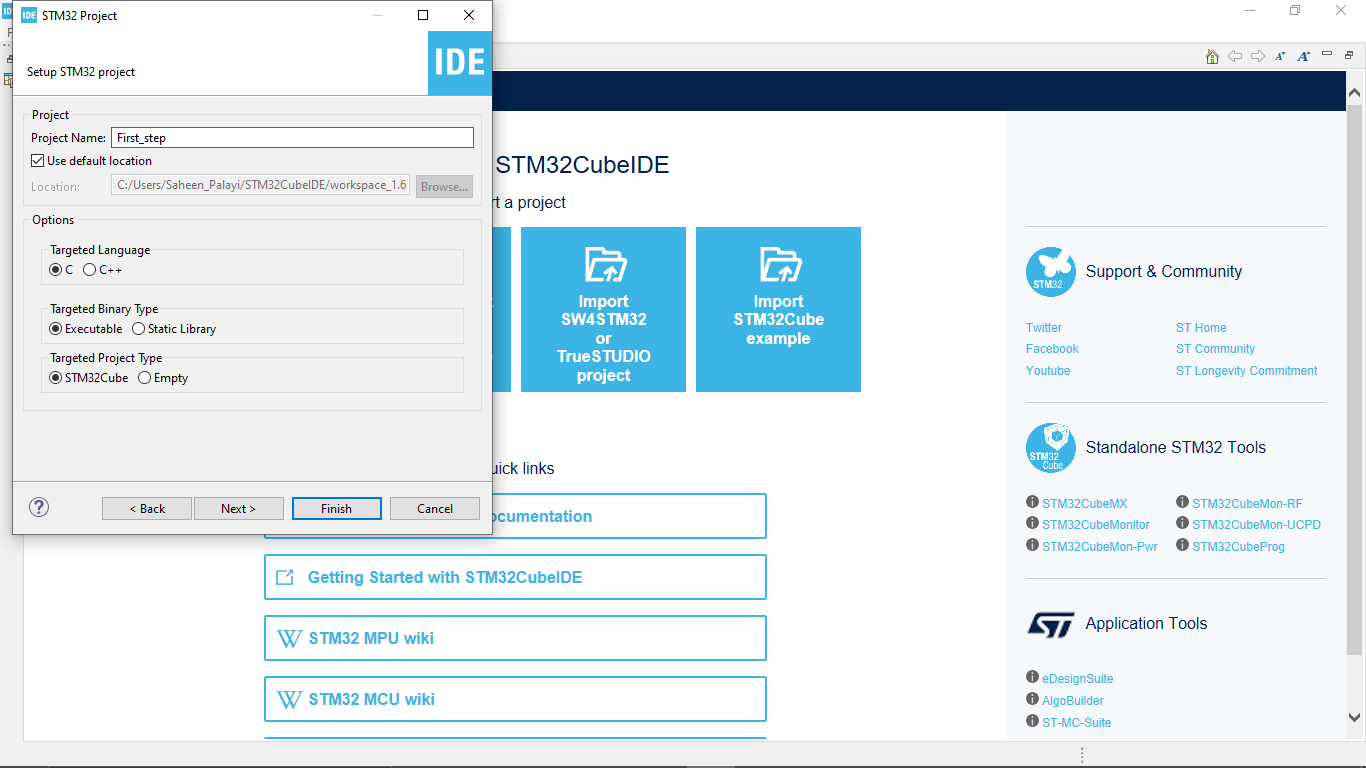Click the Home icon in the welcome toolbar

click(1212, 56)
